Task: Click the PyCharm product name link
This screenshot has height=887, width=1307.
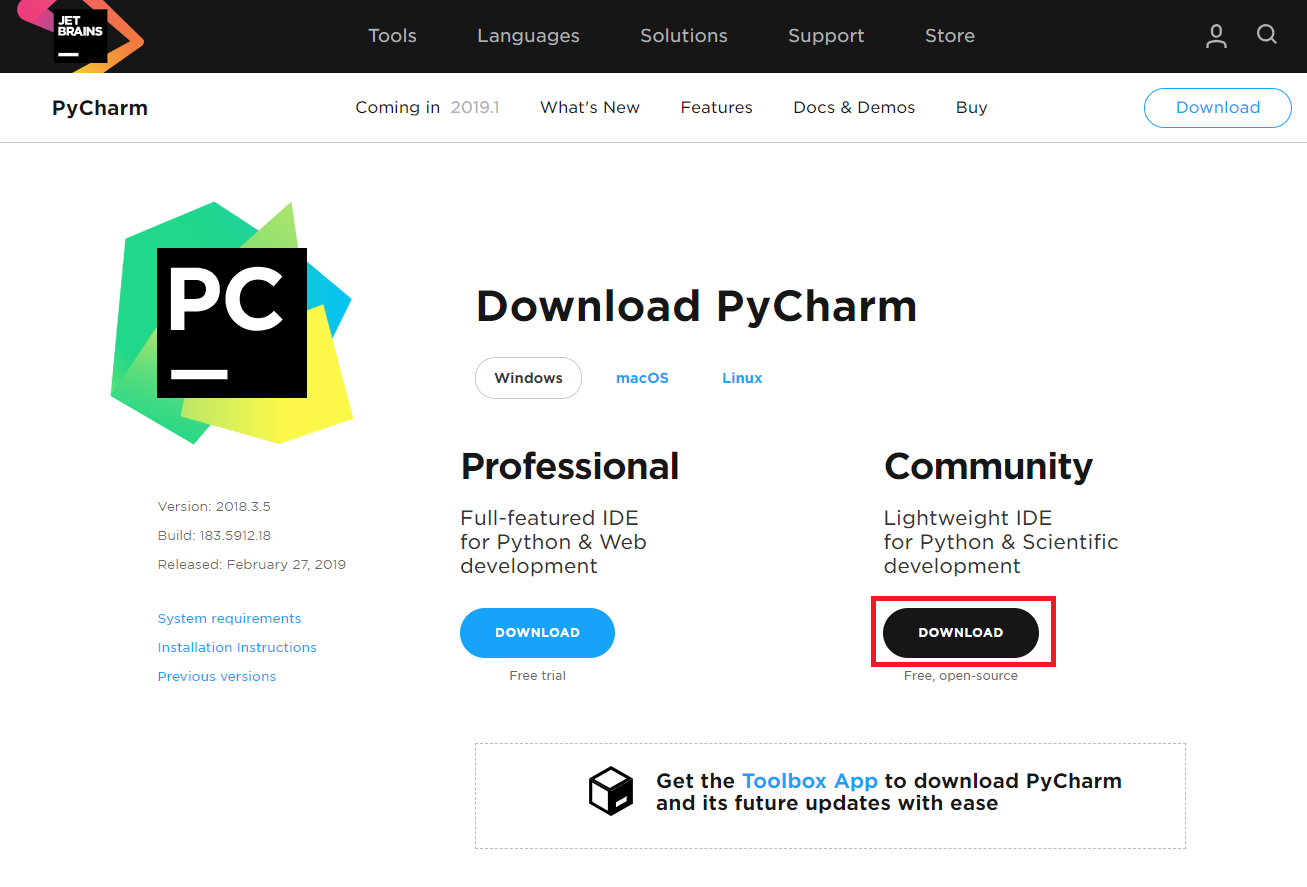Action: tap(100, 108)
